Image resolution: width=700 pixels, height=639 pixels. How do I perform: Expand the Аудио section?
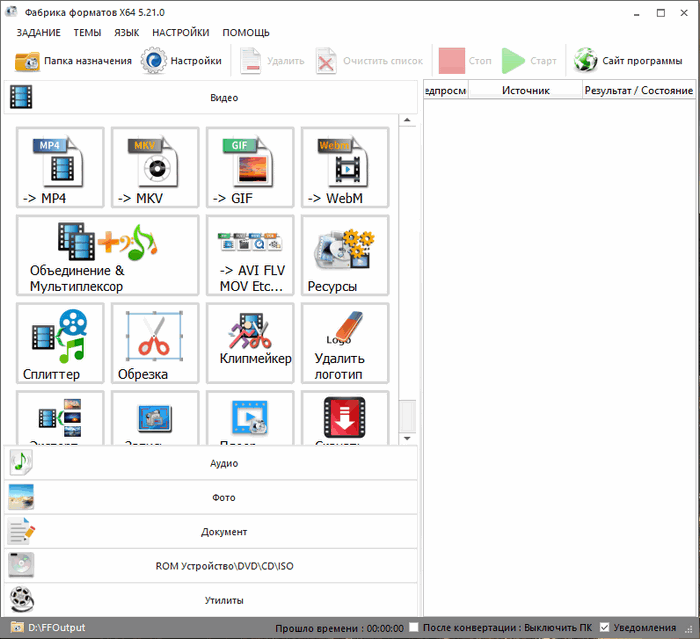tap(211, 463)
